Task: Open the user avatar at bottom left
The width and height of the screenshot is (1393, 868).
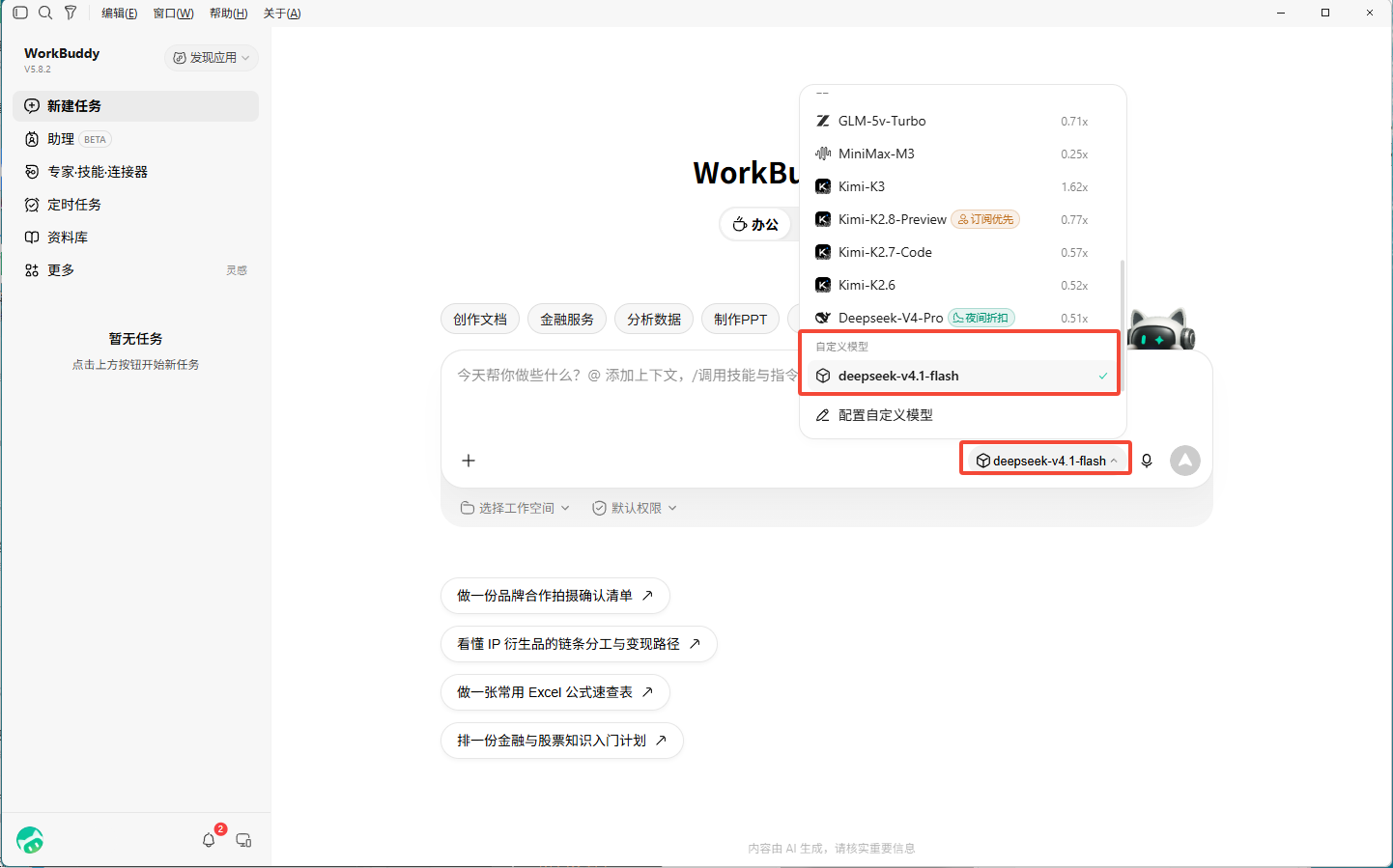Action: [x=30, y=840]
